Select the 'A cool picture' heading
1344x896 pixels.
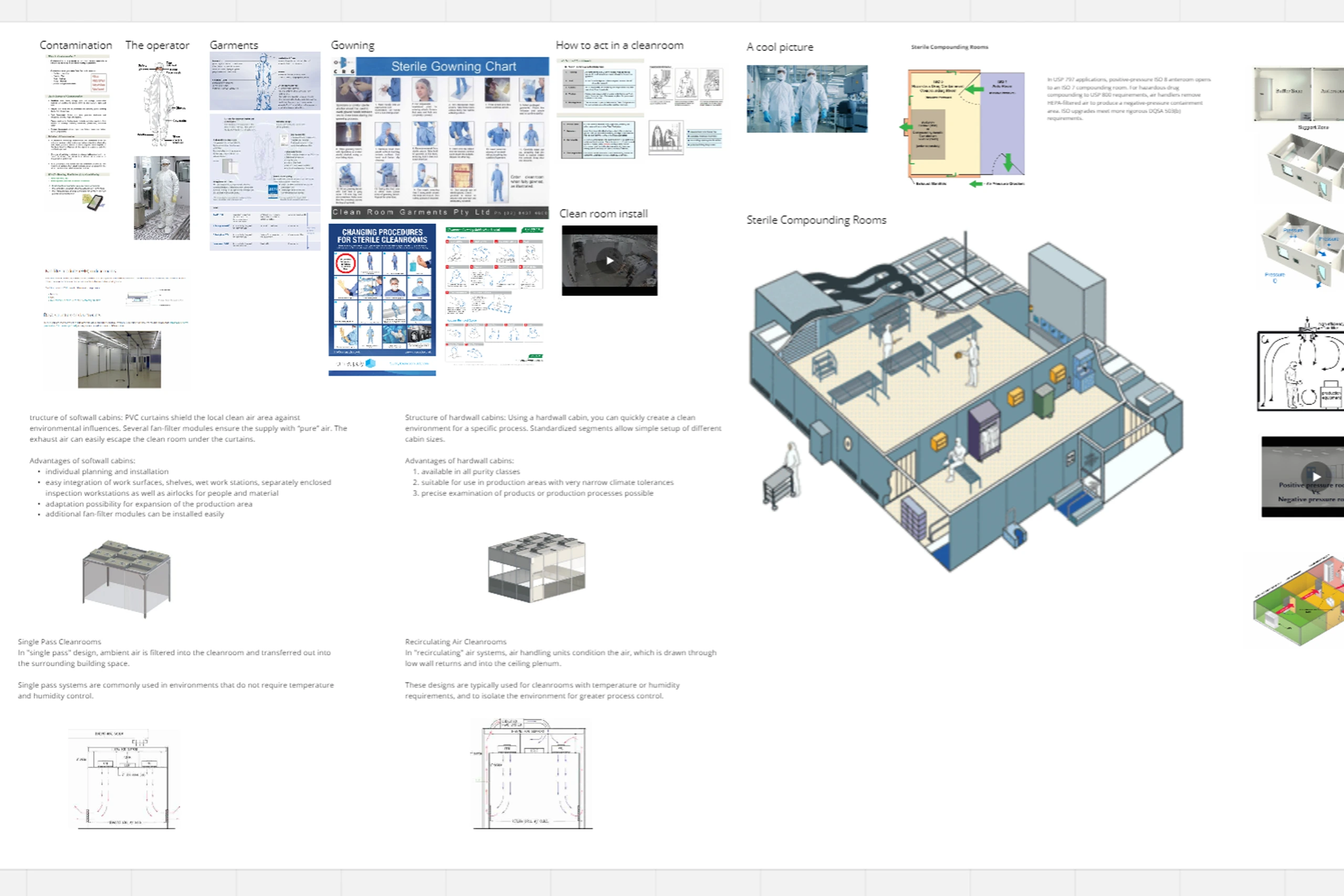(x=780, y=47)
